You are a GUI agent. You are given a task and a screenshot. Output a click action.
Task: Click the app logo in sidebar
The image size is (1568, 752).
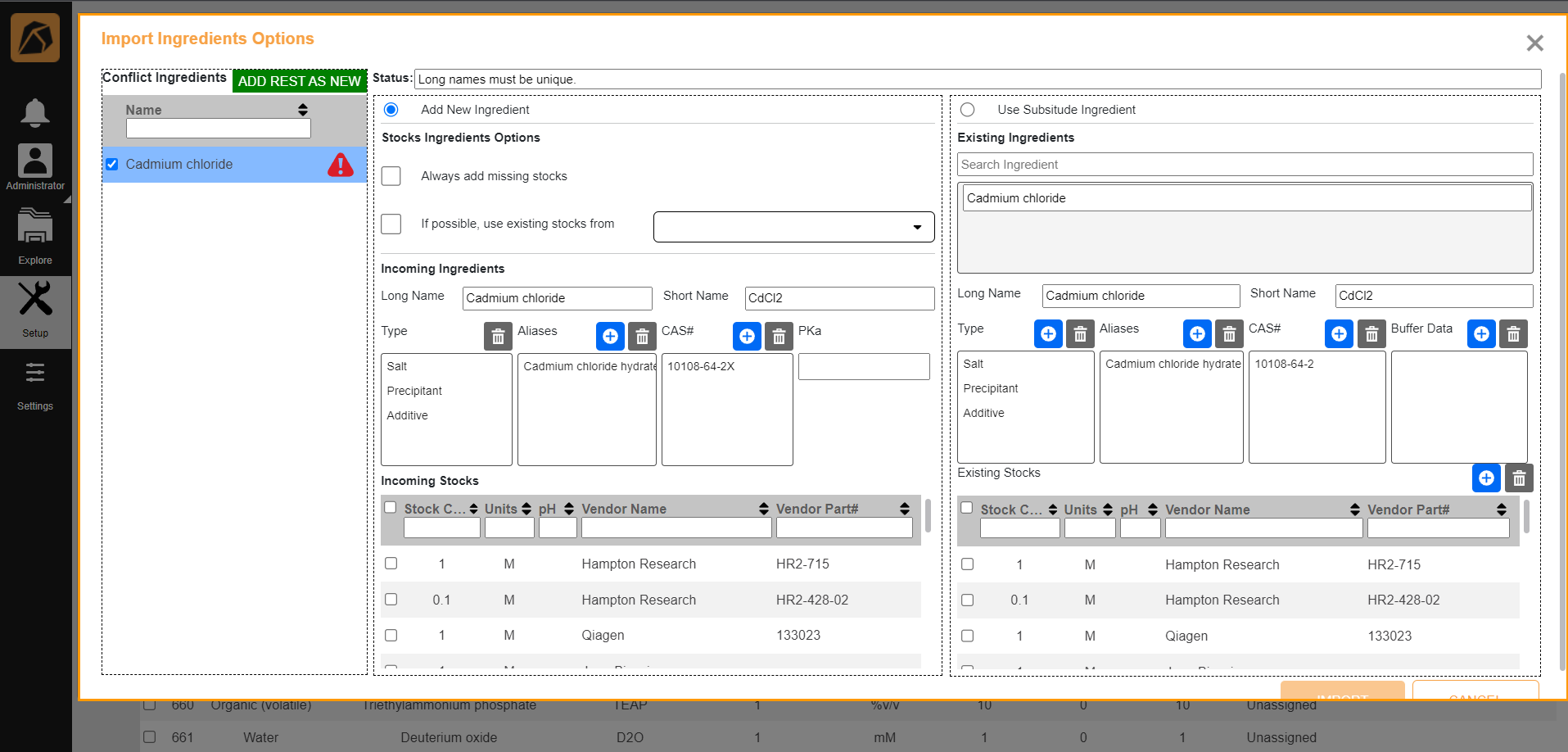point(35,38)
